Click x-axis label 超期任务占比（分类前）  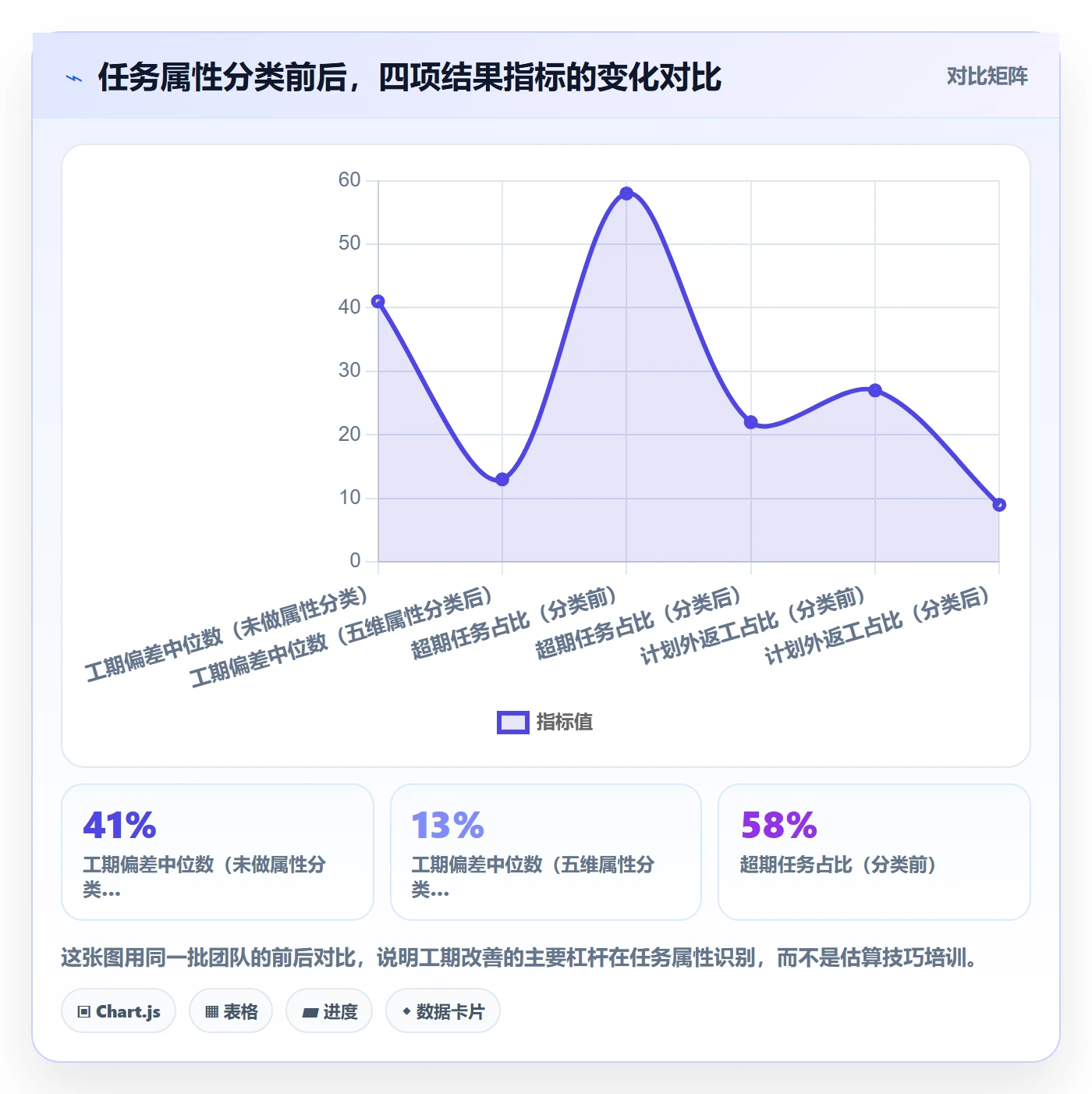pyautogui.click(x=515, y=623)
